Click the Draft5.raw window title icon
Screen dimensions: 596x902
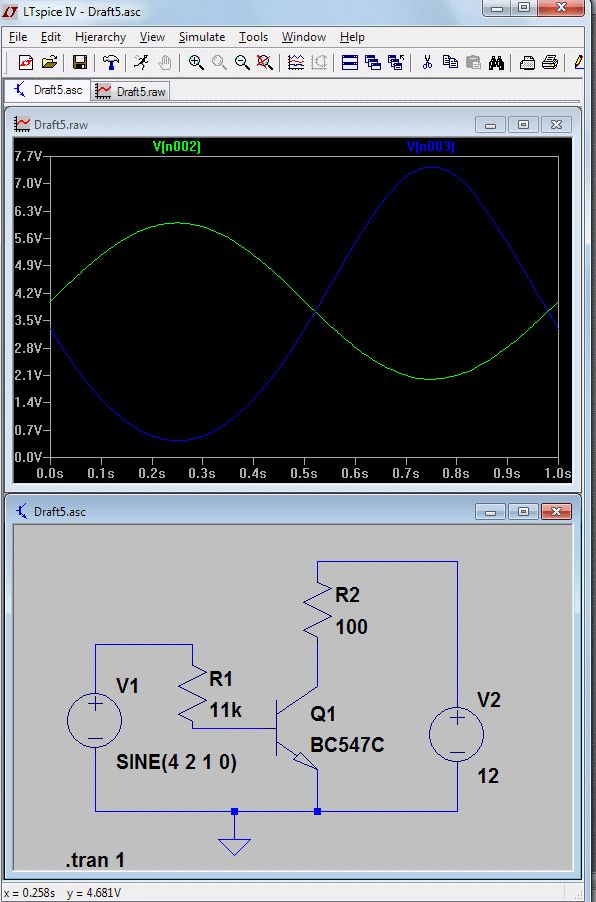[x=22, y=124]
